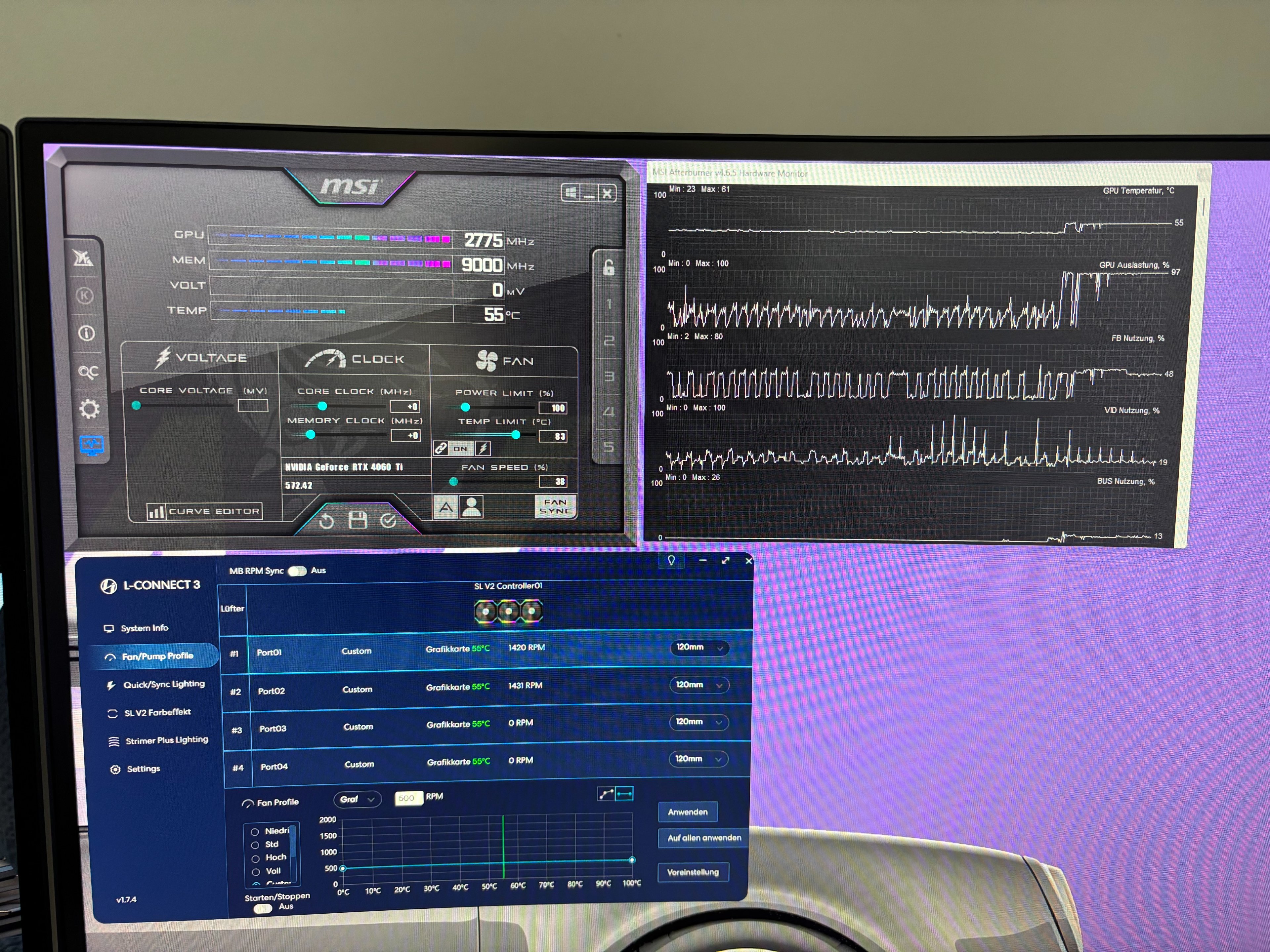Go to System Info page

144,628
